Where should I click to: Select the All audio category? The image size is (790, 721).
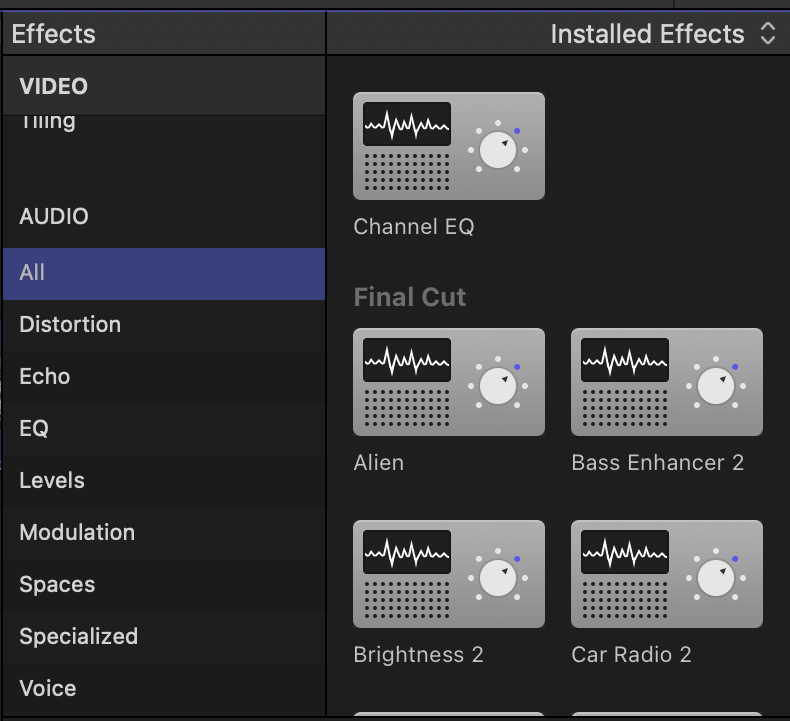click(164, 274)
